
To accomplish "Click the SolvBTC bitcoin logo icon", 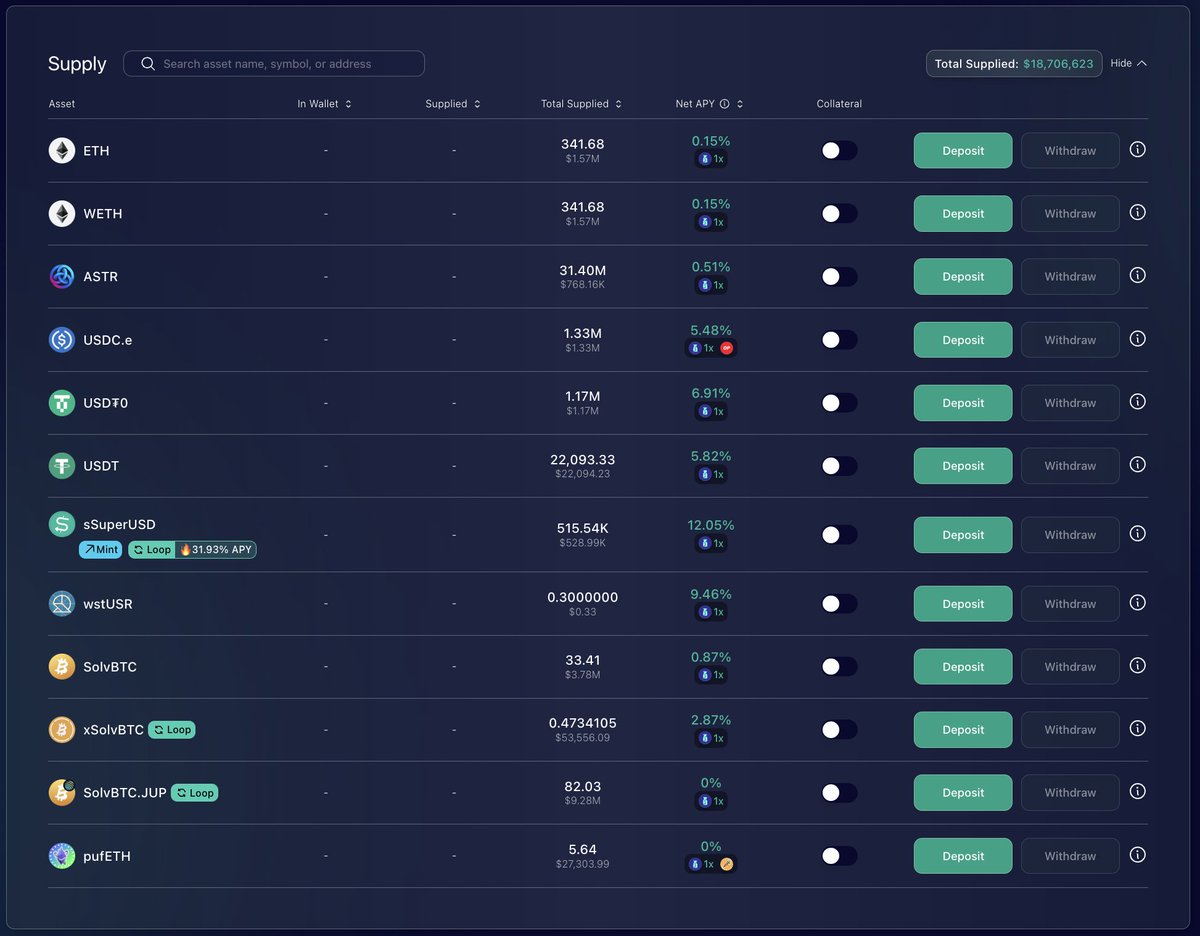I will pos(61,666).
